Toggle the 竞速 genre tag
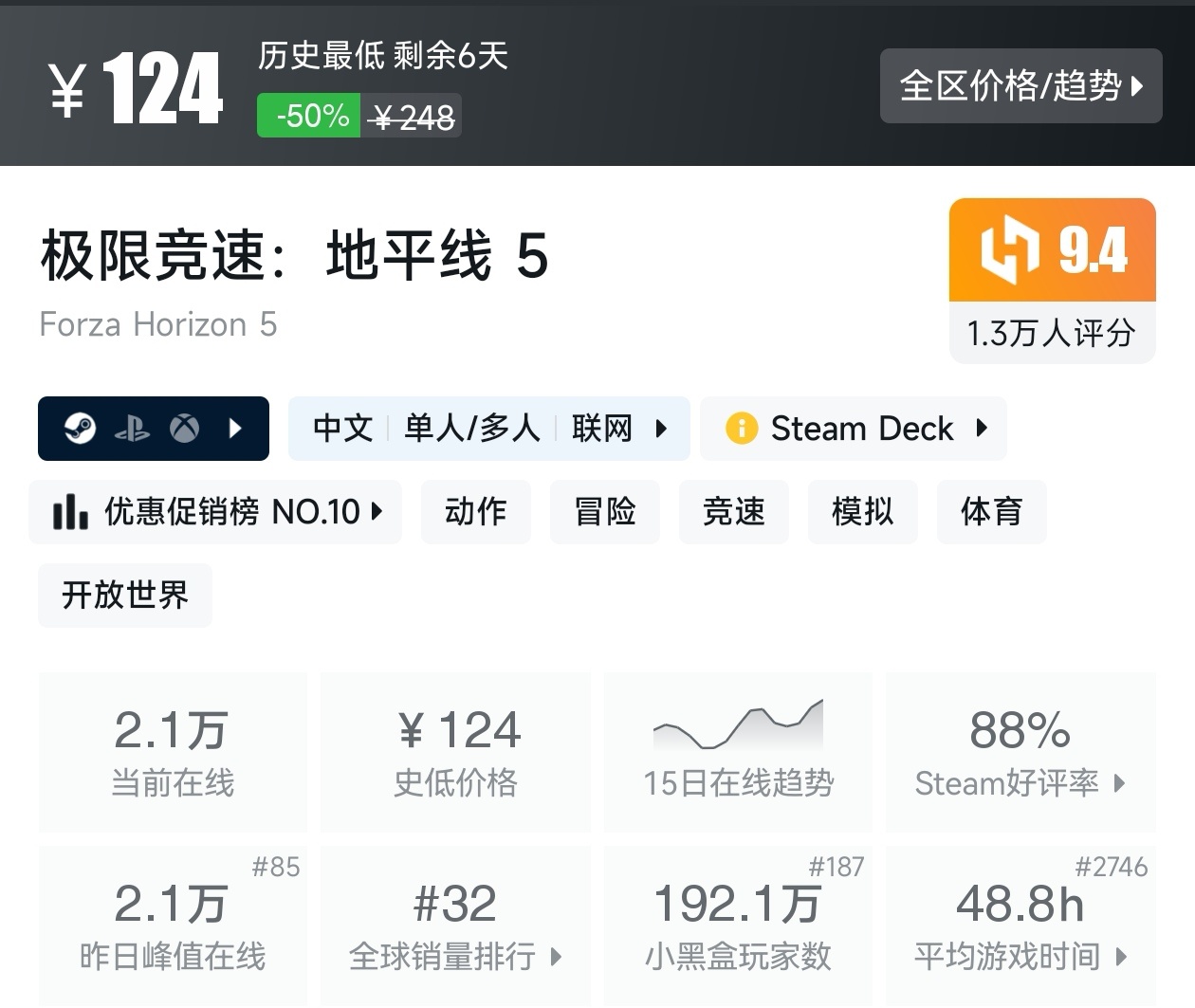The image size is (1195, 1008). 733,512
